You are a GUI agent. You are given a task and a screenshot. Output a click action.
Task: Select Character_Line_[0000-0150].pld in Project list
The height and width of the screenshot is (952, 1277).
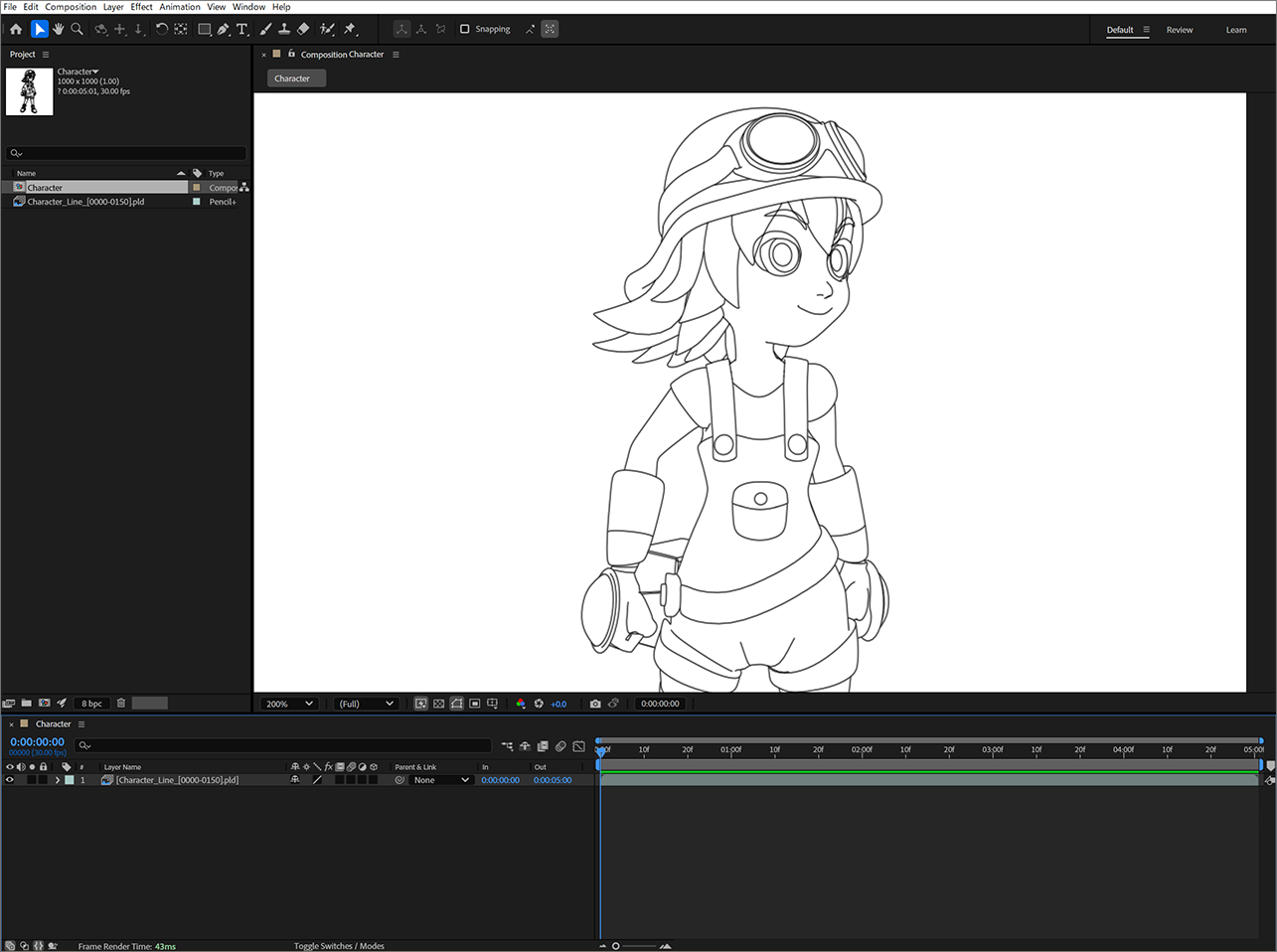85,202
